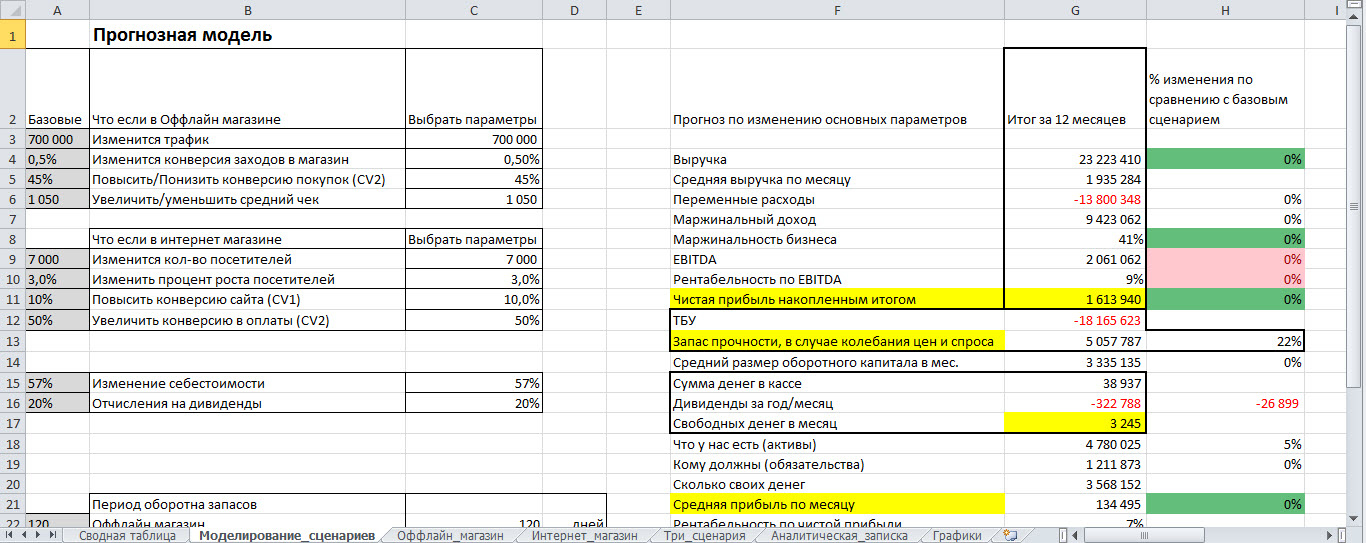1366x543 pixels.
Task: Jump to the last sheet using navigation arrow
Action: point(53,535)
